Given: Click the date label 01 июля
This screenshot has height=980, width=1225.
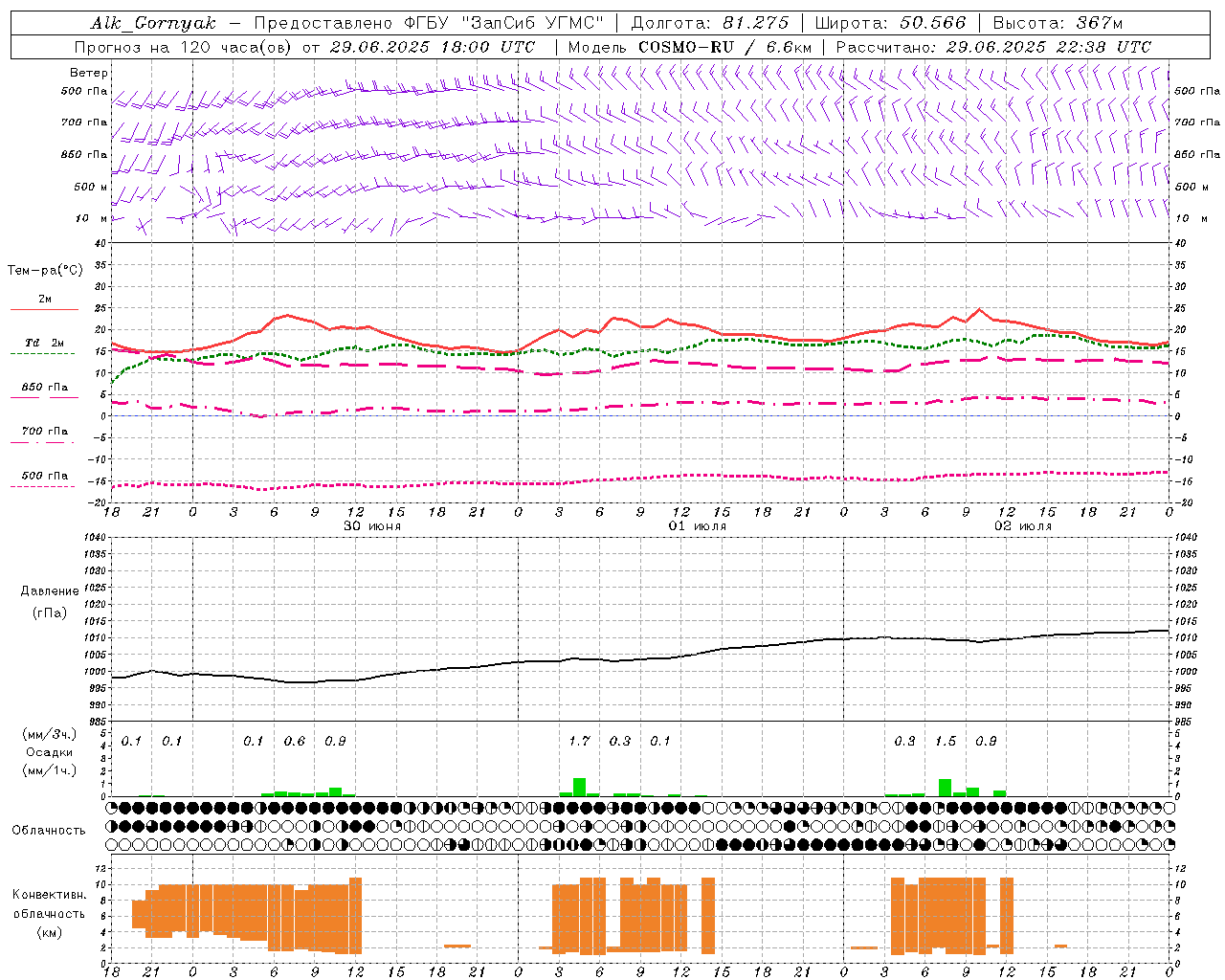Looking at the screenshot, I should pyautogui.click(x=697, y=526).
